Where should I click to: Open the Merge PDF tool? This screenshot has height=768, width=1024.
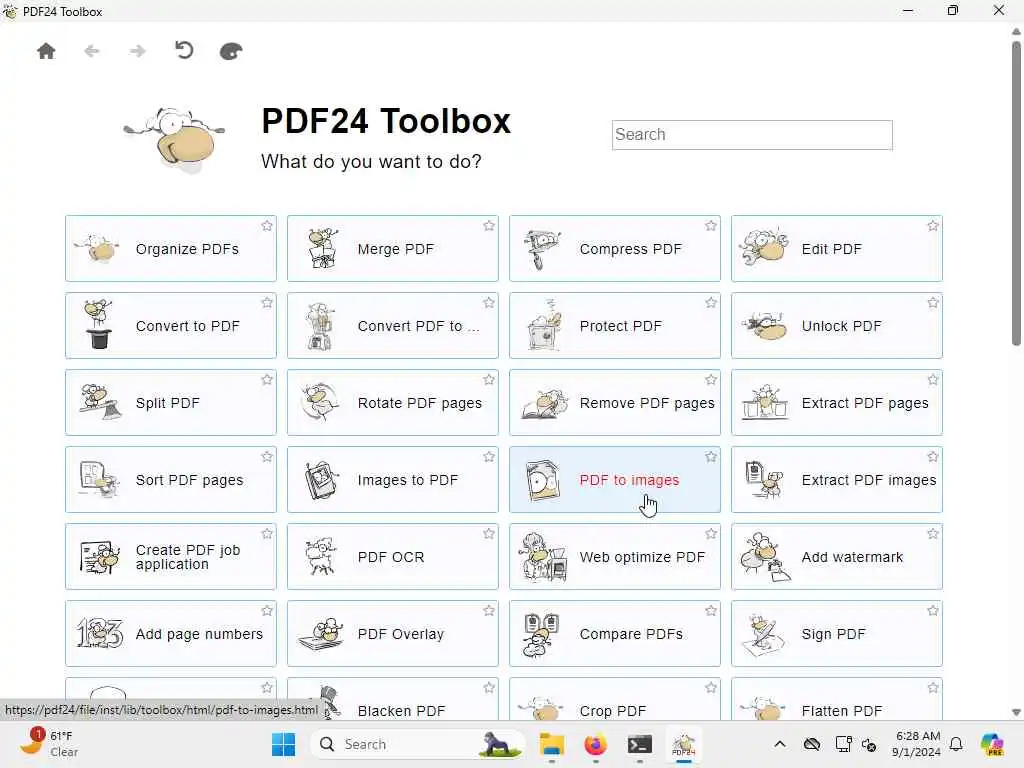392,249
